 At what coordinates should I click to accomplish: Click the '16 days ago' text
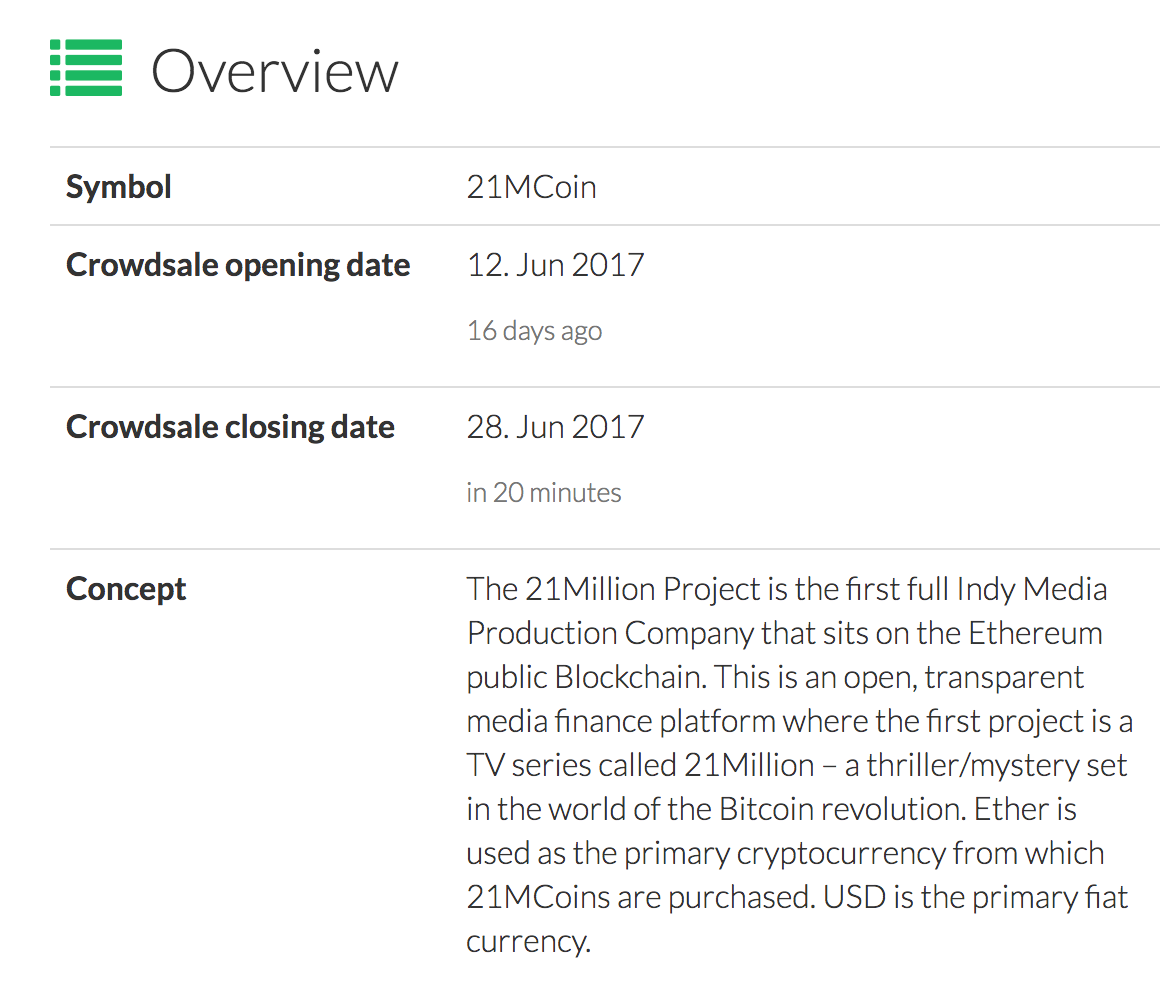(x=534, y=331)
